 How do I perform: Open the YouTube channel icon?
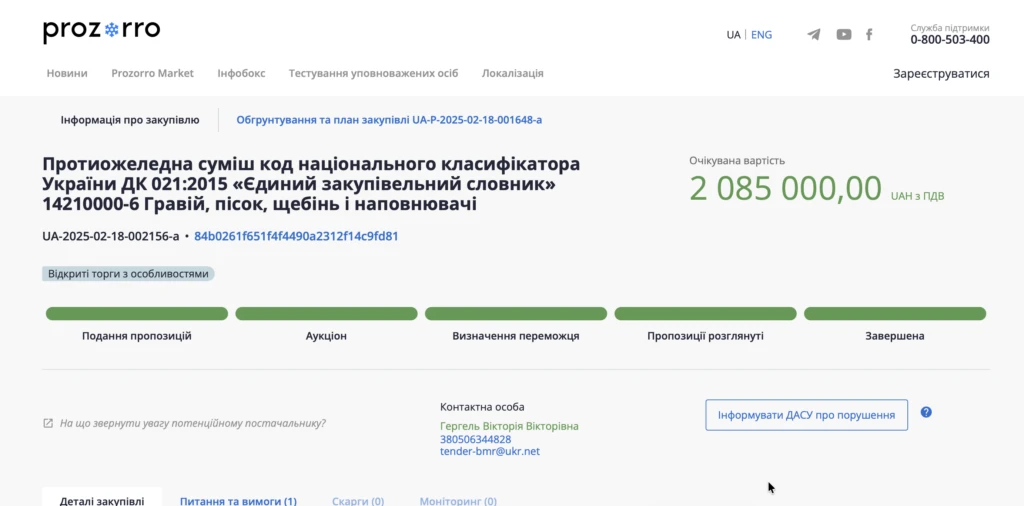(x=844, y=35)
